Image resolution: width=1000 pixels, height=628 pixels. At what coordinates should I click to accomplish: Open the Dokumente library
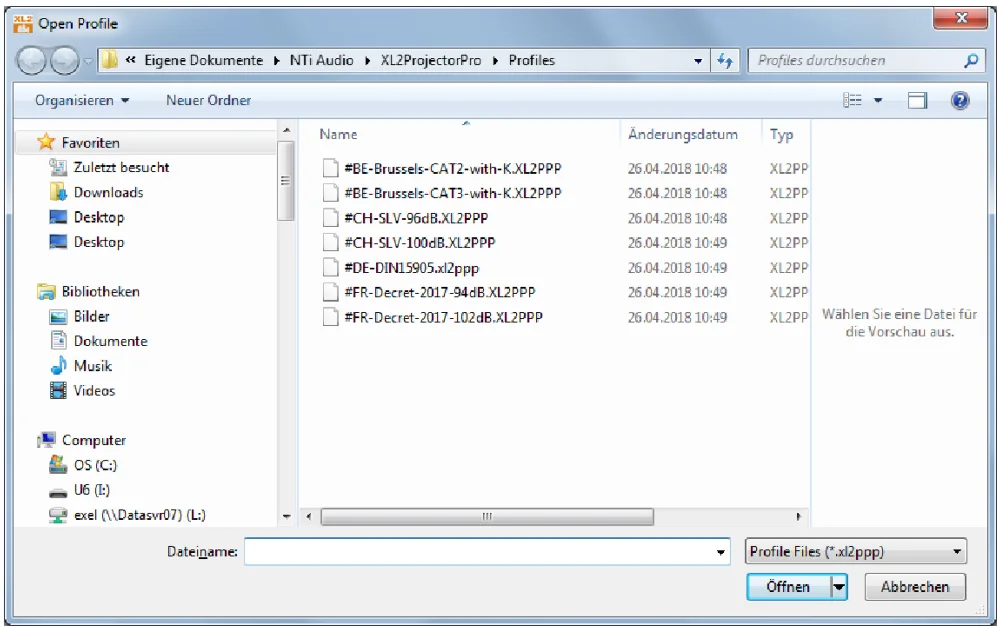pos(110,341)
